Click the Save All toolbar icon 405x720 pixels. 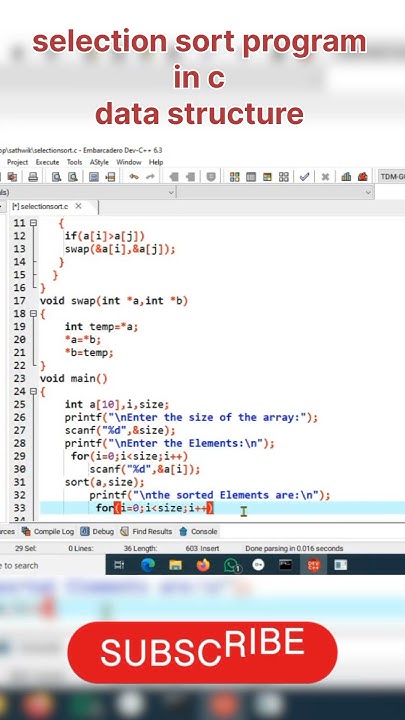(x=12, y=177)
